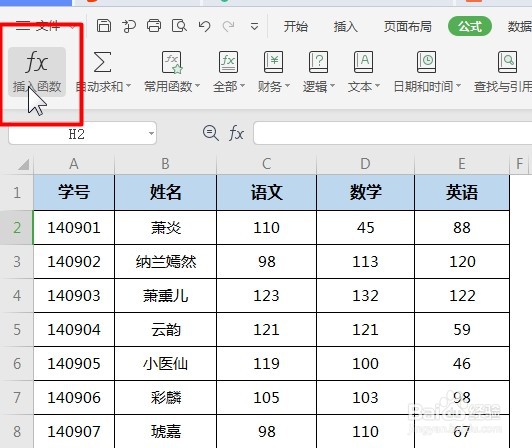Screen dimensions: 532x448
Task: Open the All functions (全部) icon
Action: (x=228, y=62)
